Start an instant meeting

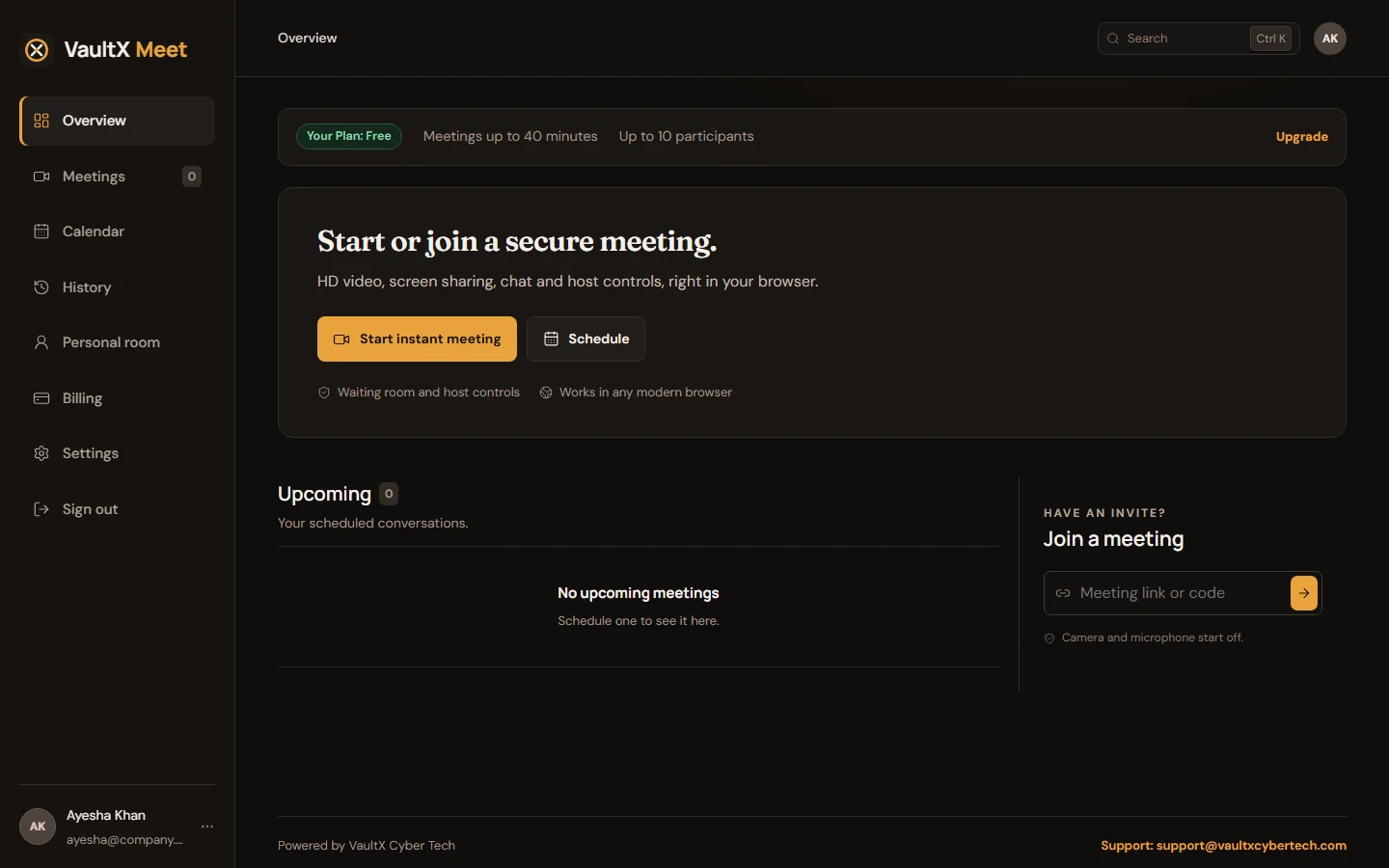417,339
